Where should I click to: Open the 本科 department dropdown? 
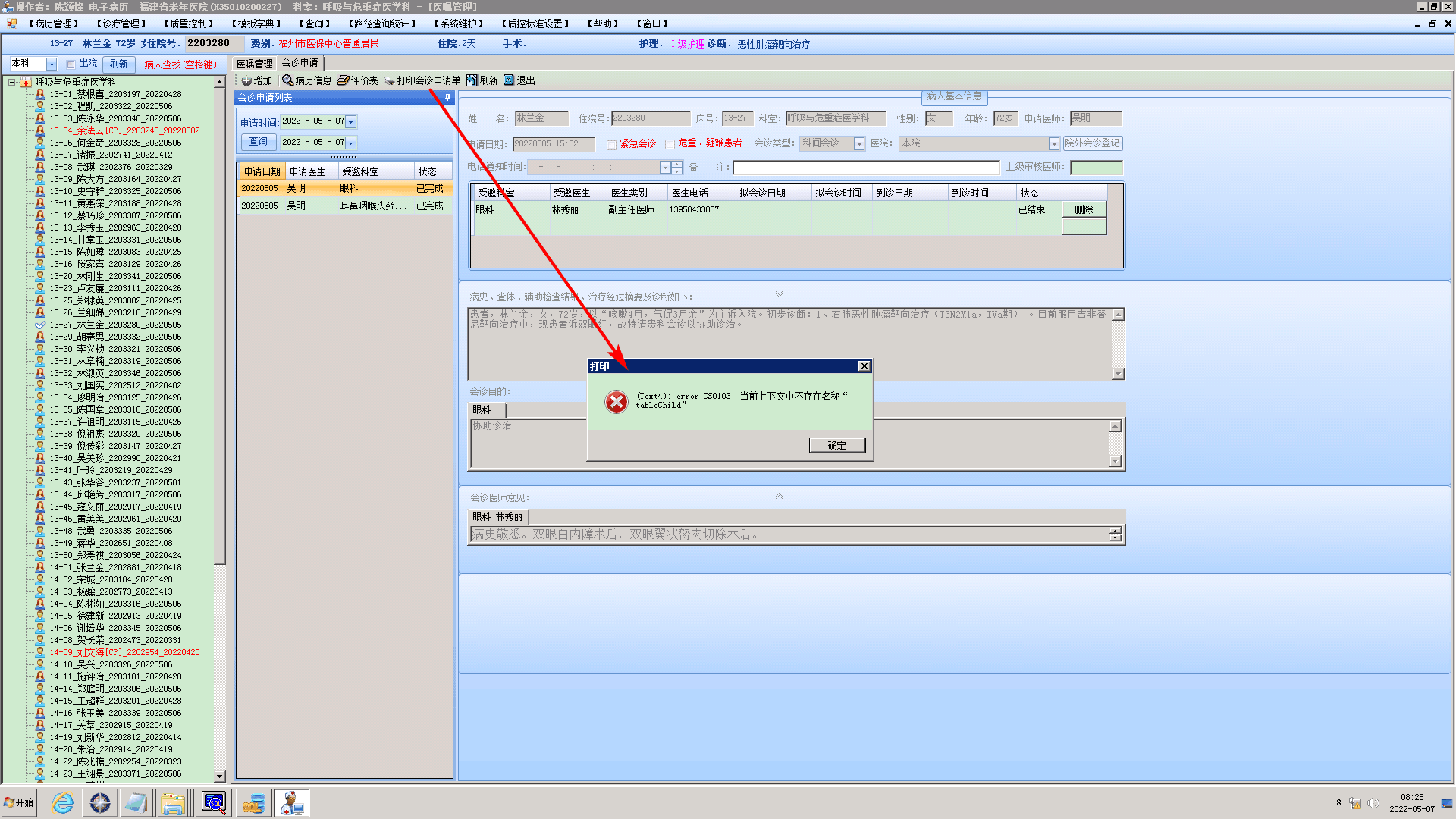coord(52,64)
